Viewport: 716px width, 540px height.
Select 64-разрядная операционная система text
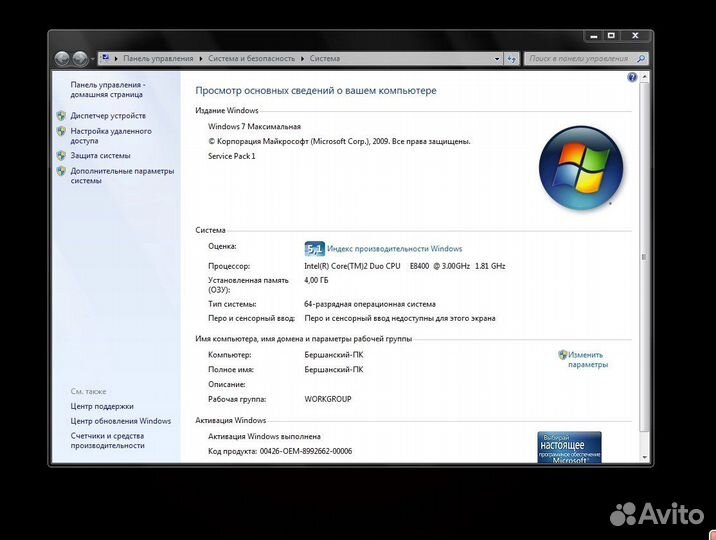tap(370, 304)
